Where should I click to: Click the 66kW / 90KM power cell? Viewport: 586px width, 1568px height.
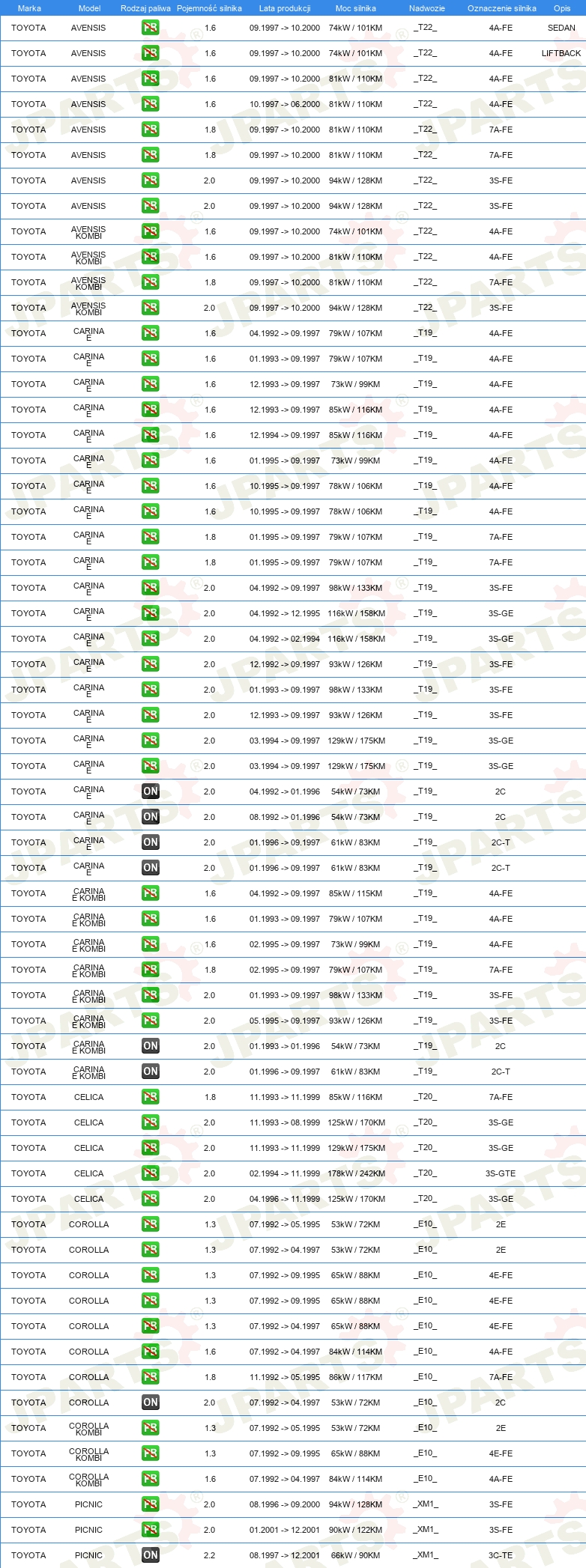(x=356, y=1555)
